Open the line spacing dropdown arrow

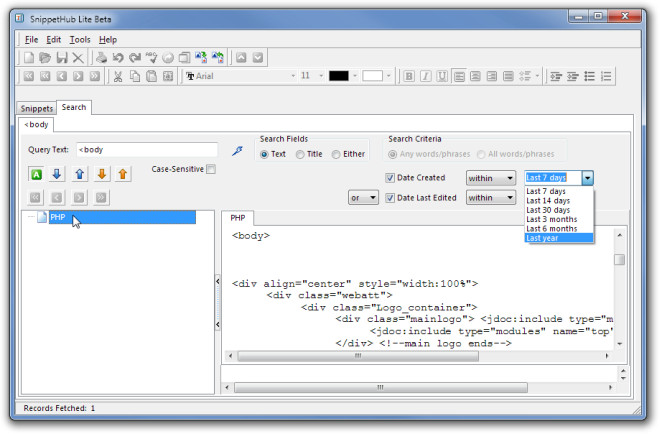point(538,76)
